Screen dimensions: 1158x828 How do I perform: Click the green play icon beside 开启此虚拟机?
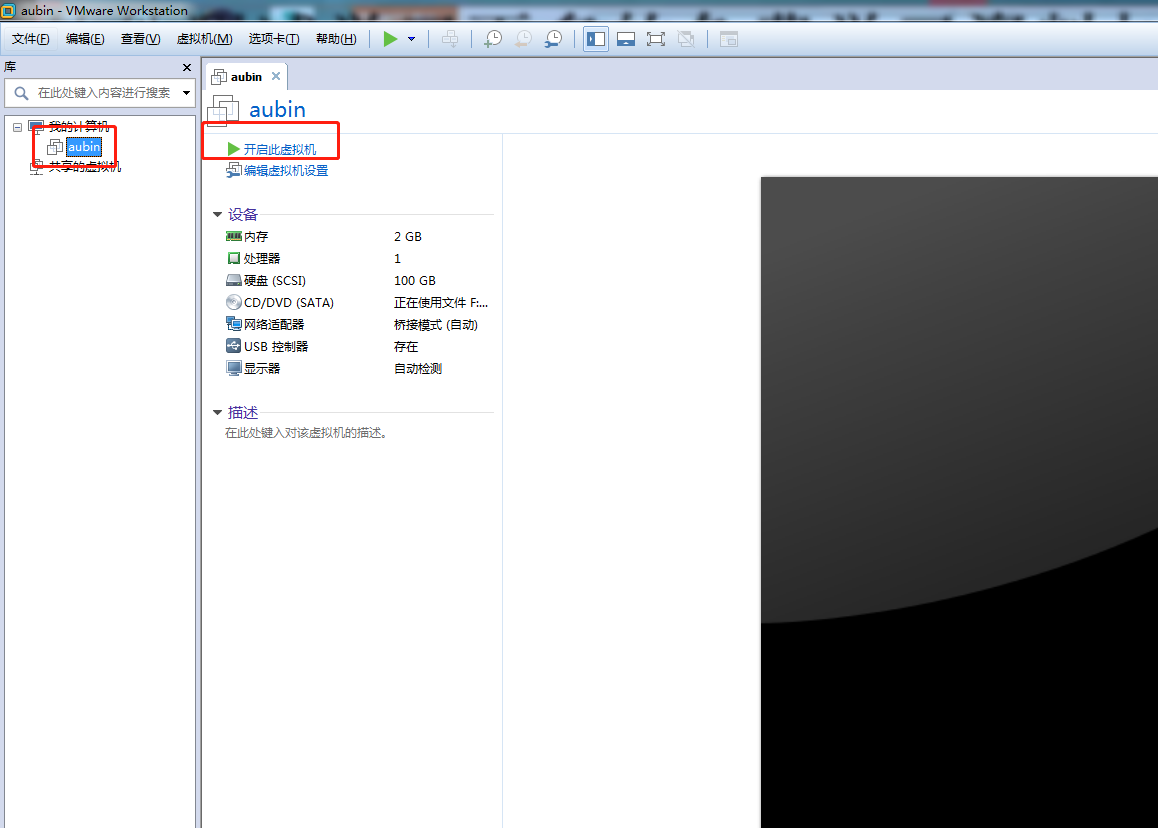(x=233, y=149)
